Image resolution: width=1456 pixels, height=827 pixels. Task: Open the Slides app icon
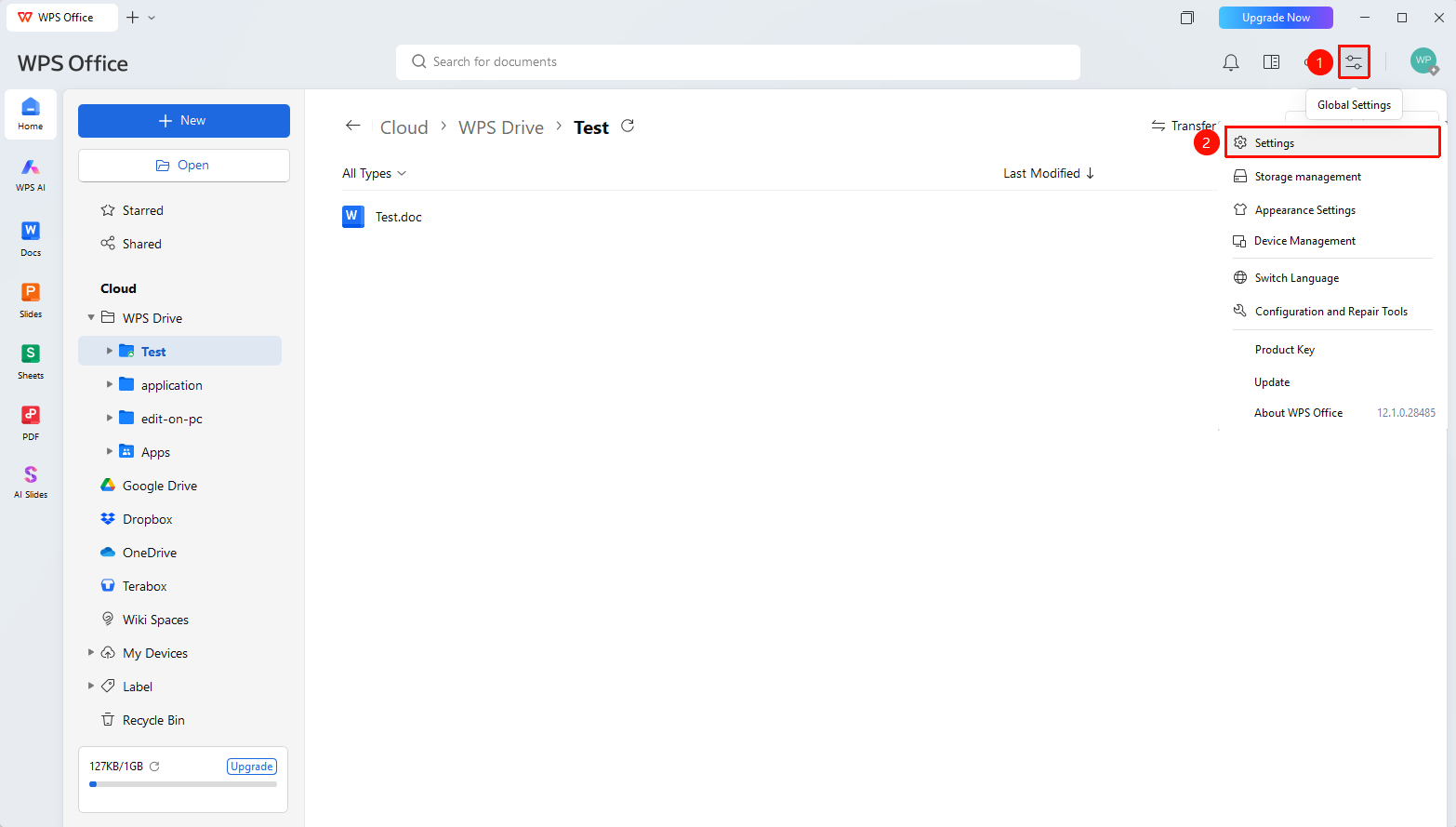31,300
